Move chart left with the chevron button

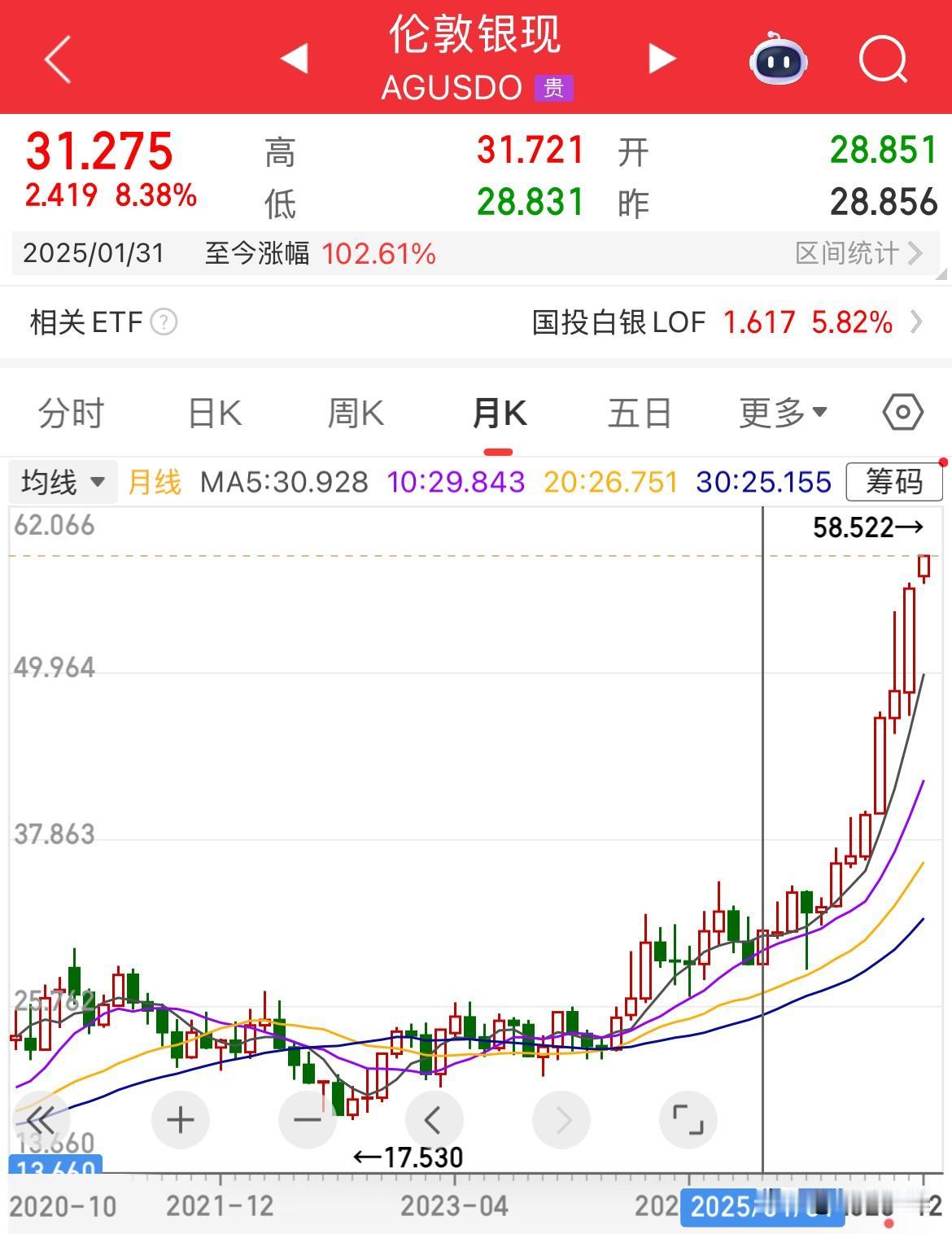[x=434, y=1120]
